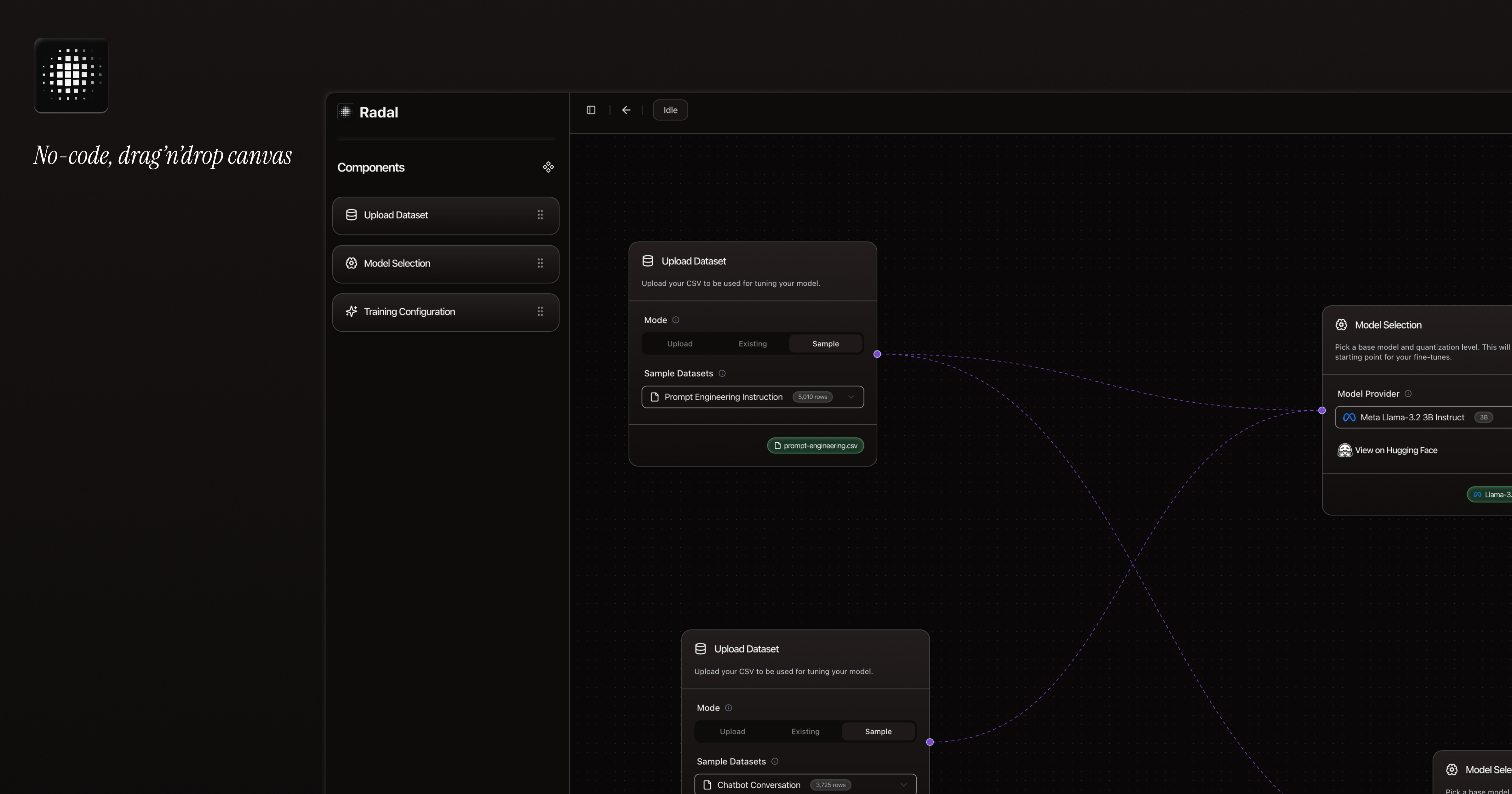
Task: Click the prompt-engineering.csv file chip
Action: pyautogui.click(x=815, y=446)
